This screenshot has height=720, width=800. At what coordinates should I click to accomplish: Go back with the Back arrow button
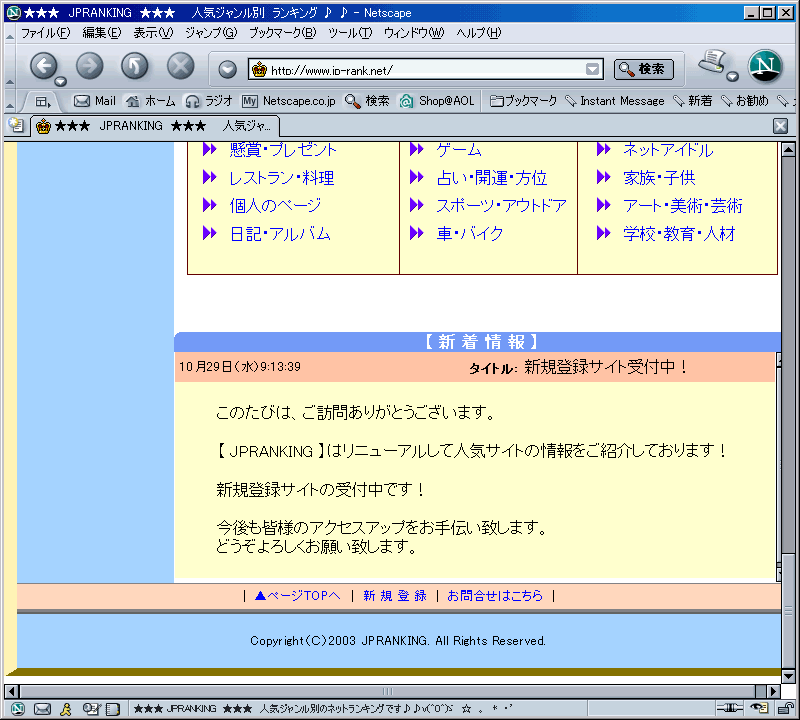coord(43,66)
